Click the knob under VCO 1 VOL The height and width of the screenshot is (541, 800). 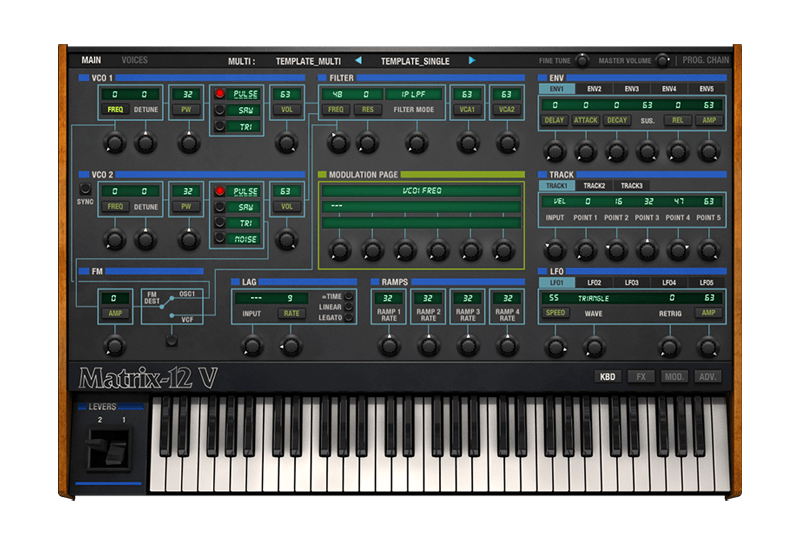point(288,142)
